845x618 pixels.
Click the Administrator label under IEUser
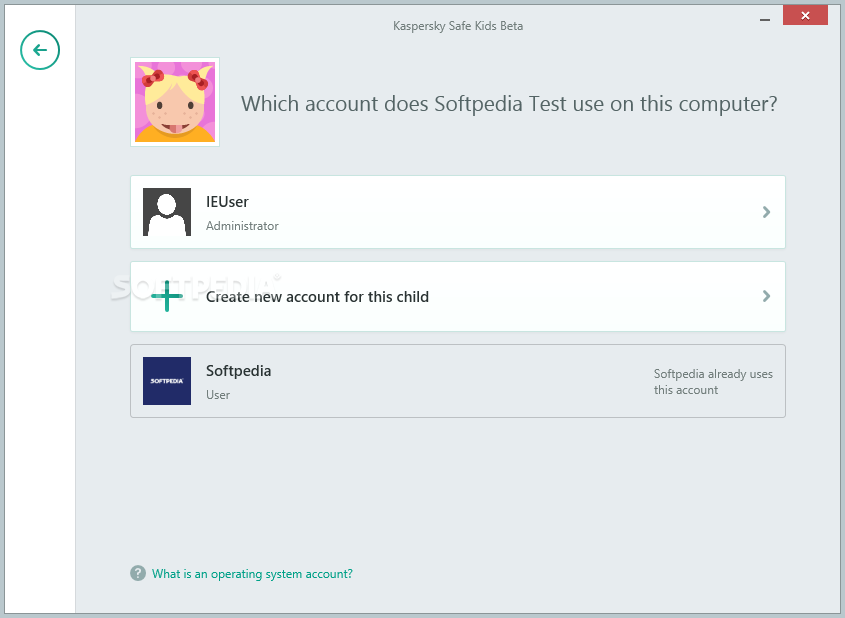(242, 226)
